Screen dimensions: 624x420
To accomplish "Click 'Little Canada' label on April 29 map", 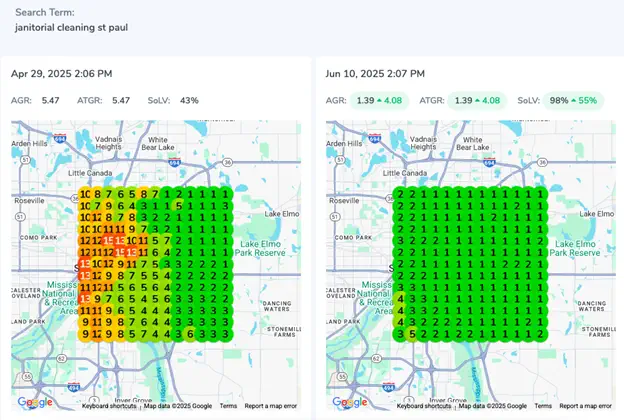I will coord(90,173).
